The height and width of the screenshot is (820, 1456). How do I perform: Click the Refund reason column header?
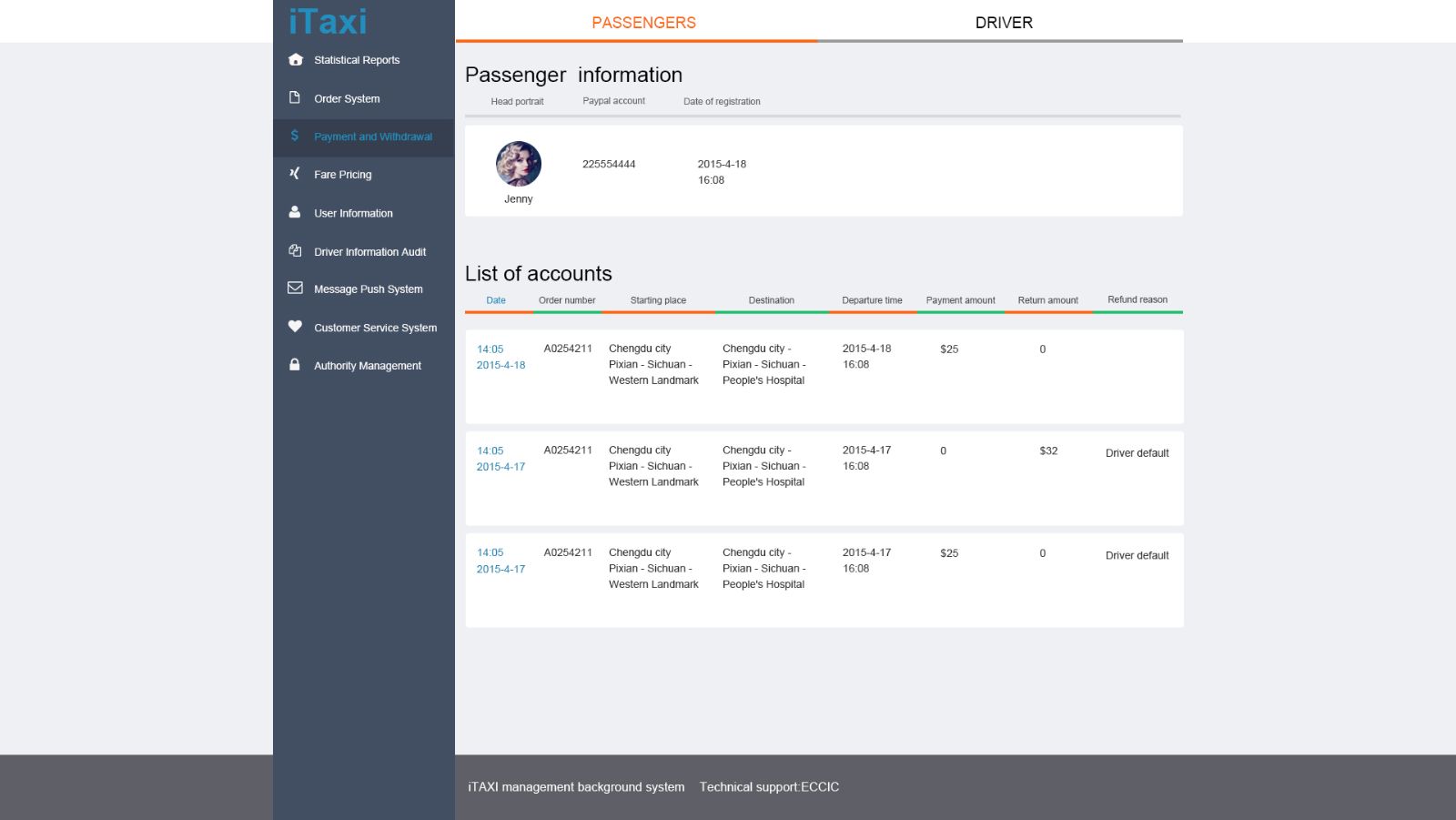tap(1137, 299)
